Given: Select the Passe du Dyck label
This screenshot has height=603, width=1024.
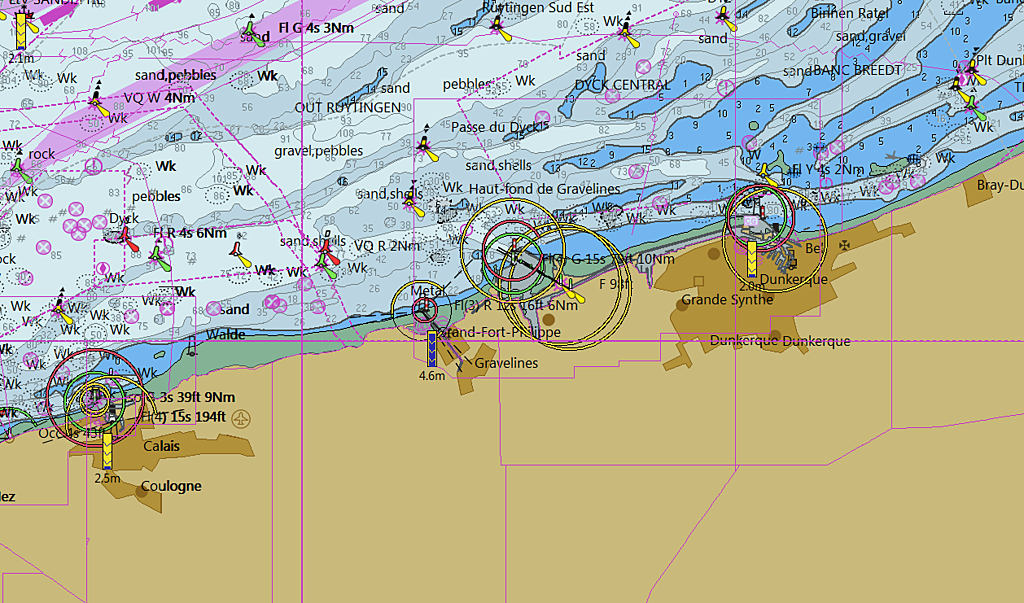Looking at the screenshot, I should pyautogui.click(x=496, y=127).
